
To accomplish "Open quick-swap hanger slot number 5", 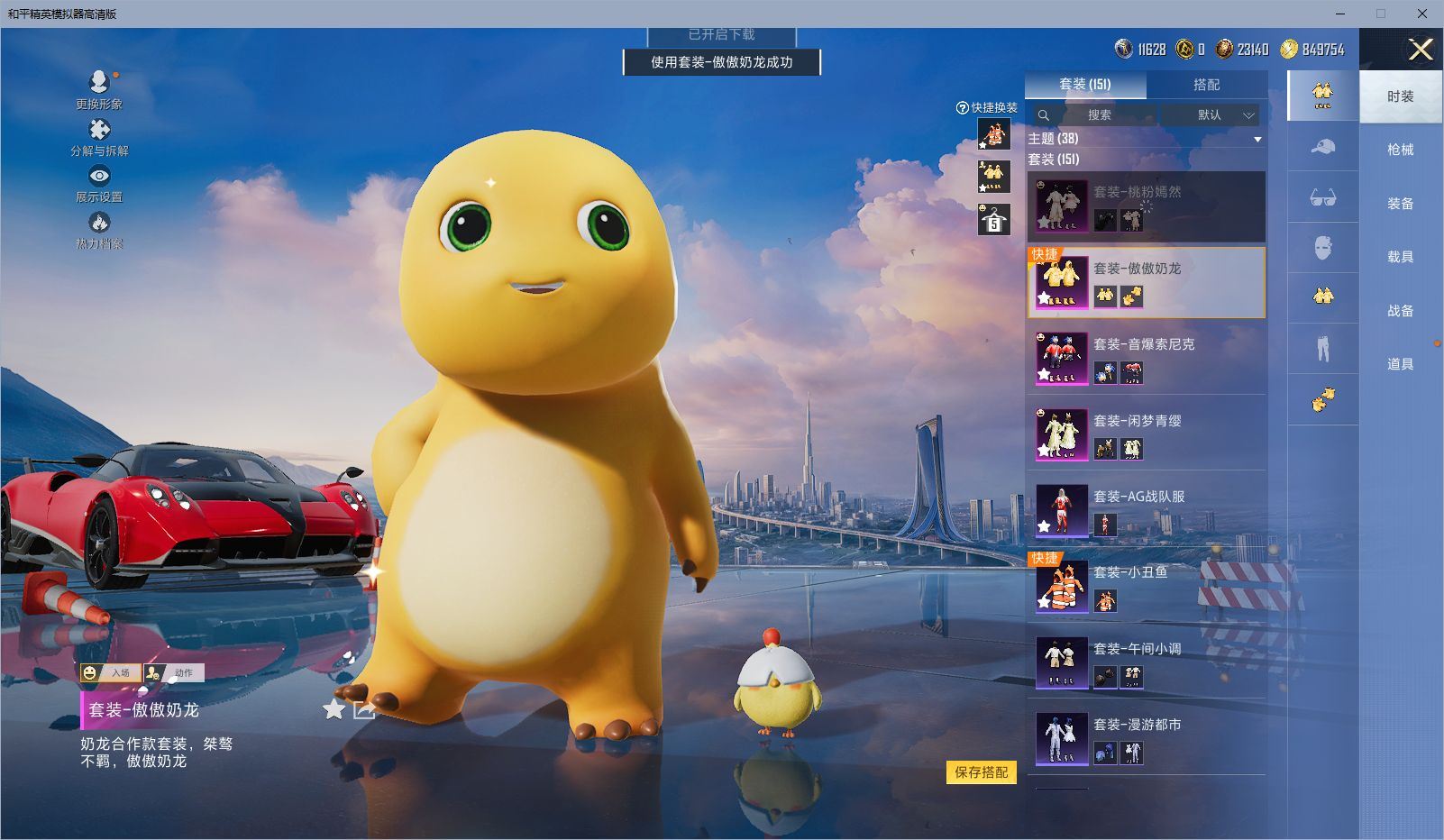I will (x=993, y=220).
